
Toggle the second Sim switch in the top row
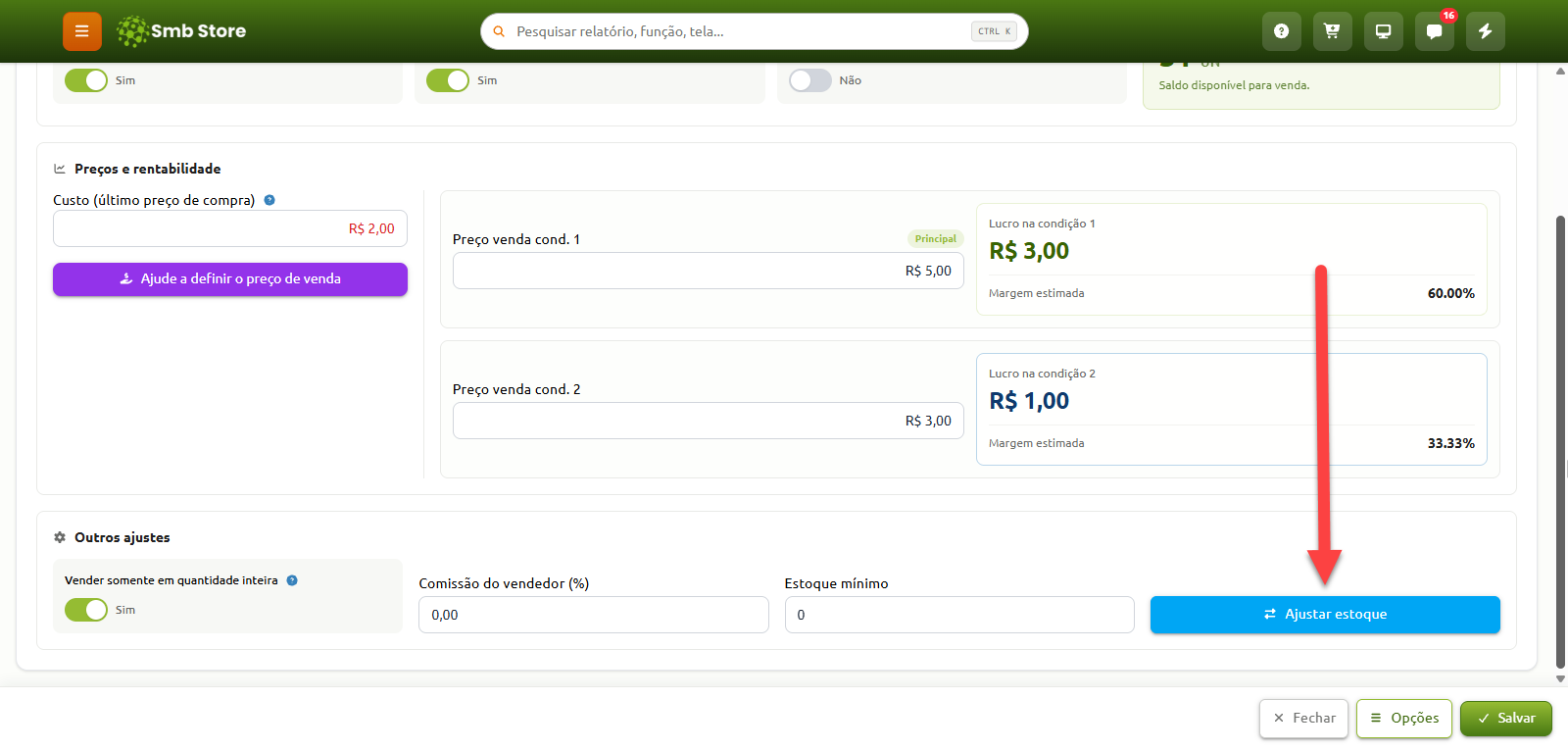pyautogui.click(x=448, y=80)
